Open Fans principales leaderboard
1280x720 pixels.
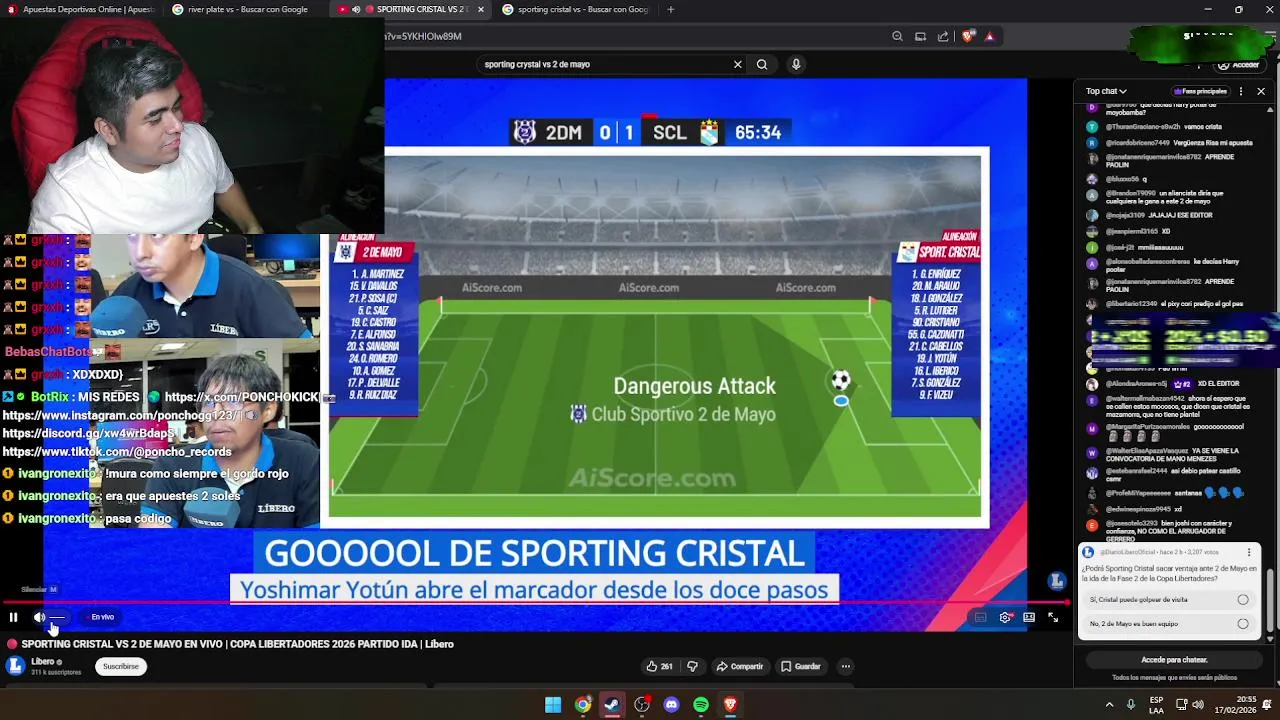(x=1199, y=91)
